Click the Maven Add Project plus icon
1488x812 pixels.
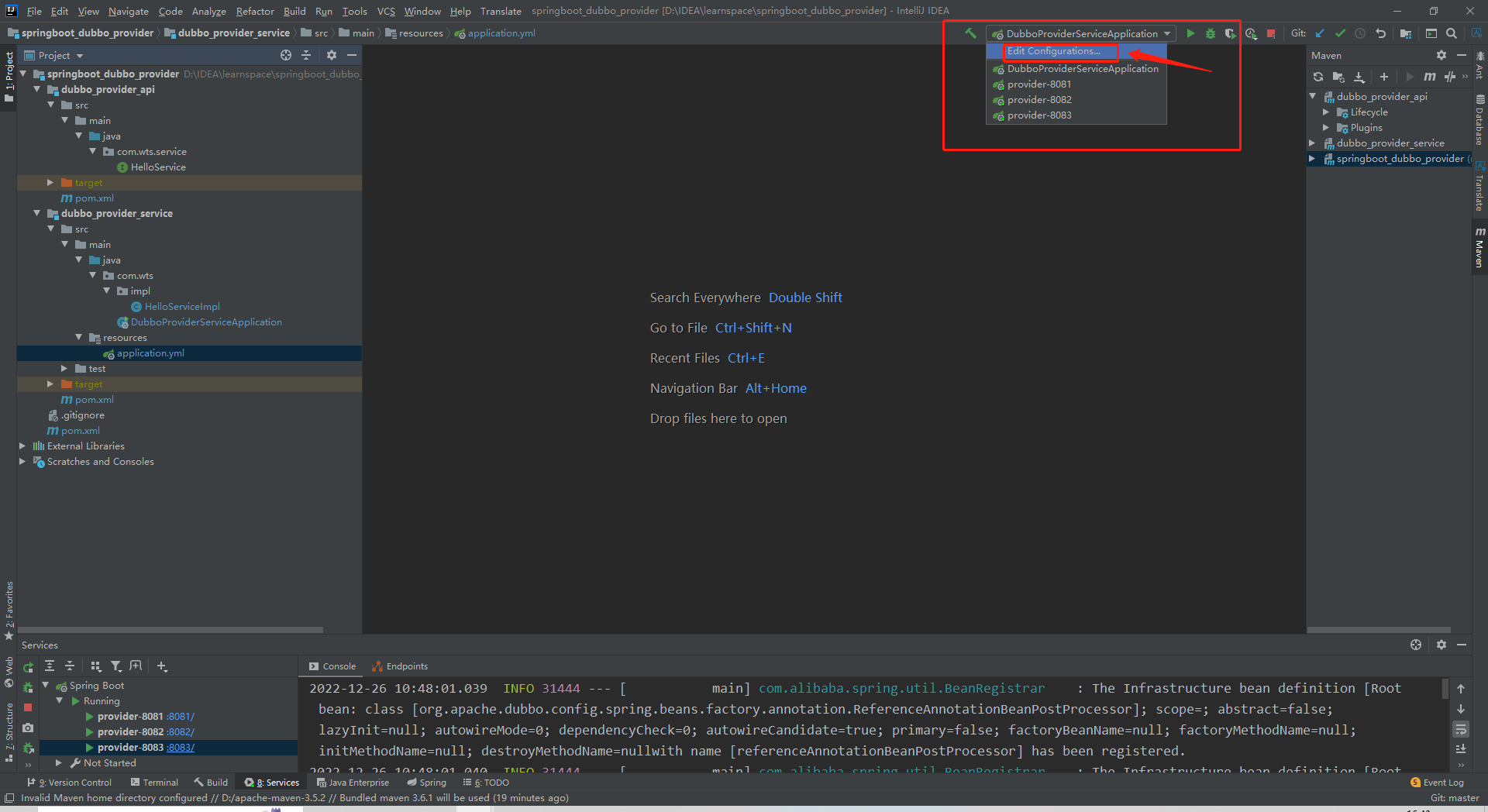(1384, 77)
